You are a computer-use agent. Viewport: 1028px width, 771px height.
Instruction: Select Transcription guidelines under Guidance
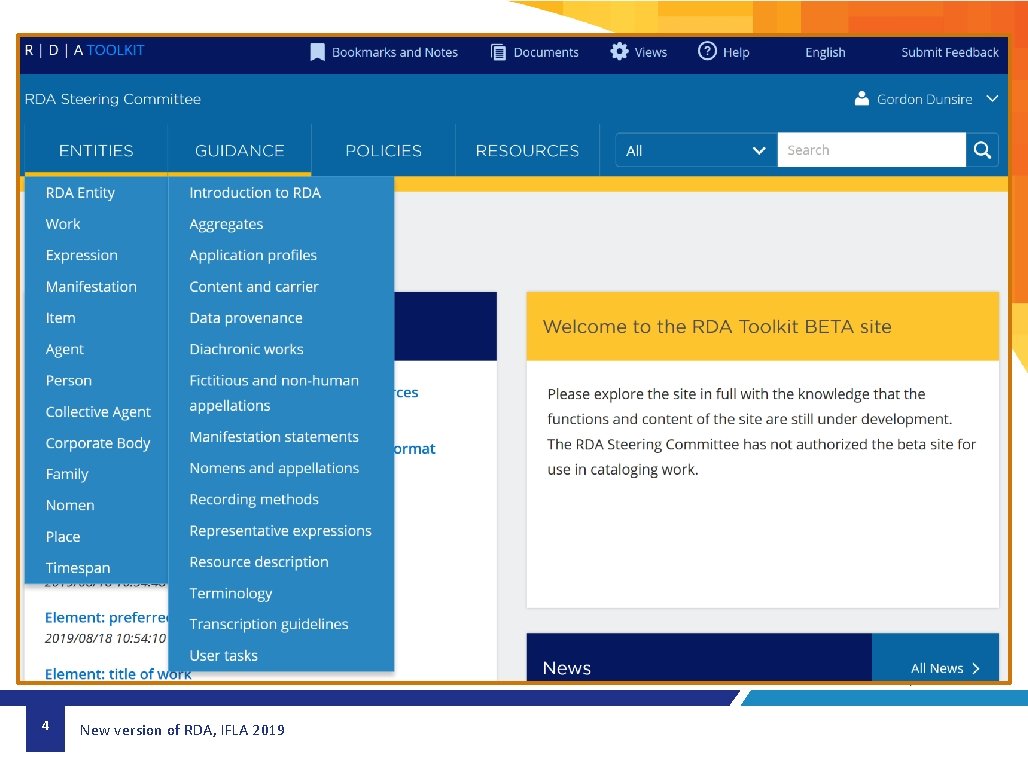coord(269,624)
